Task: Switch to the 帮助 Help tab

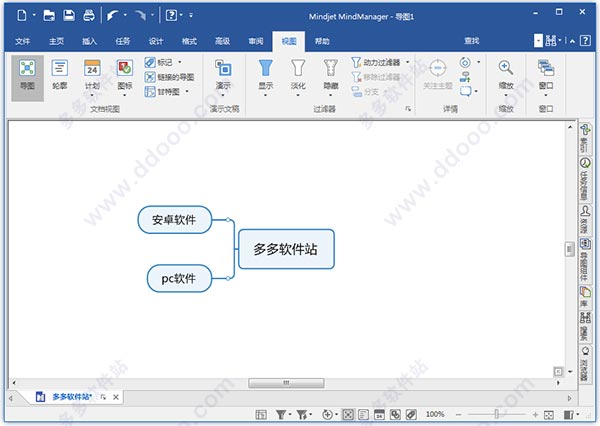Action: pos(322,41)
